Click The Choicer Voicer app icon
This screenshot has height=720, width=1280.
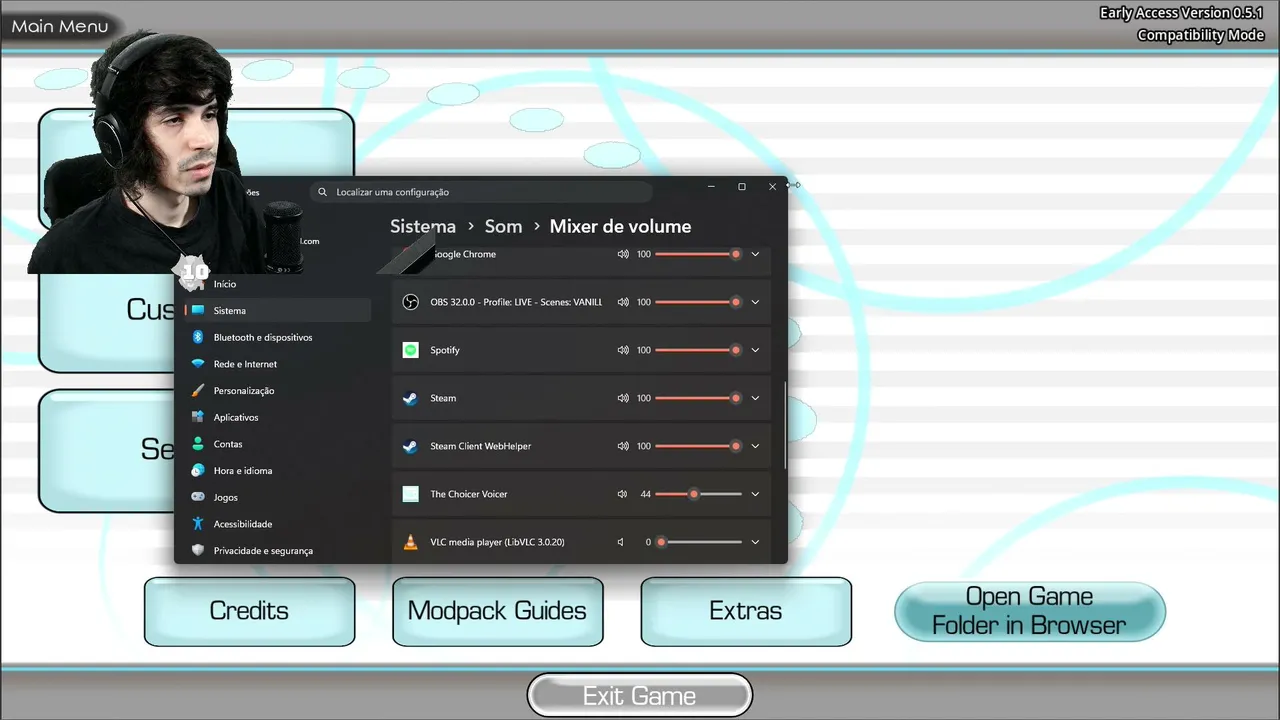pos(410,494)
